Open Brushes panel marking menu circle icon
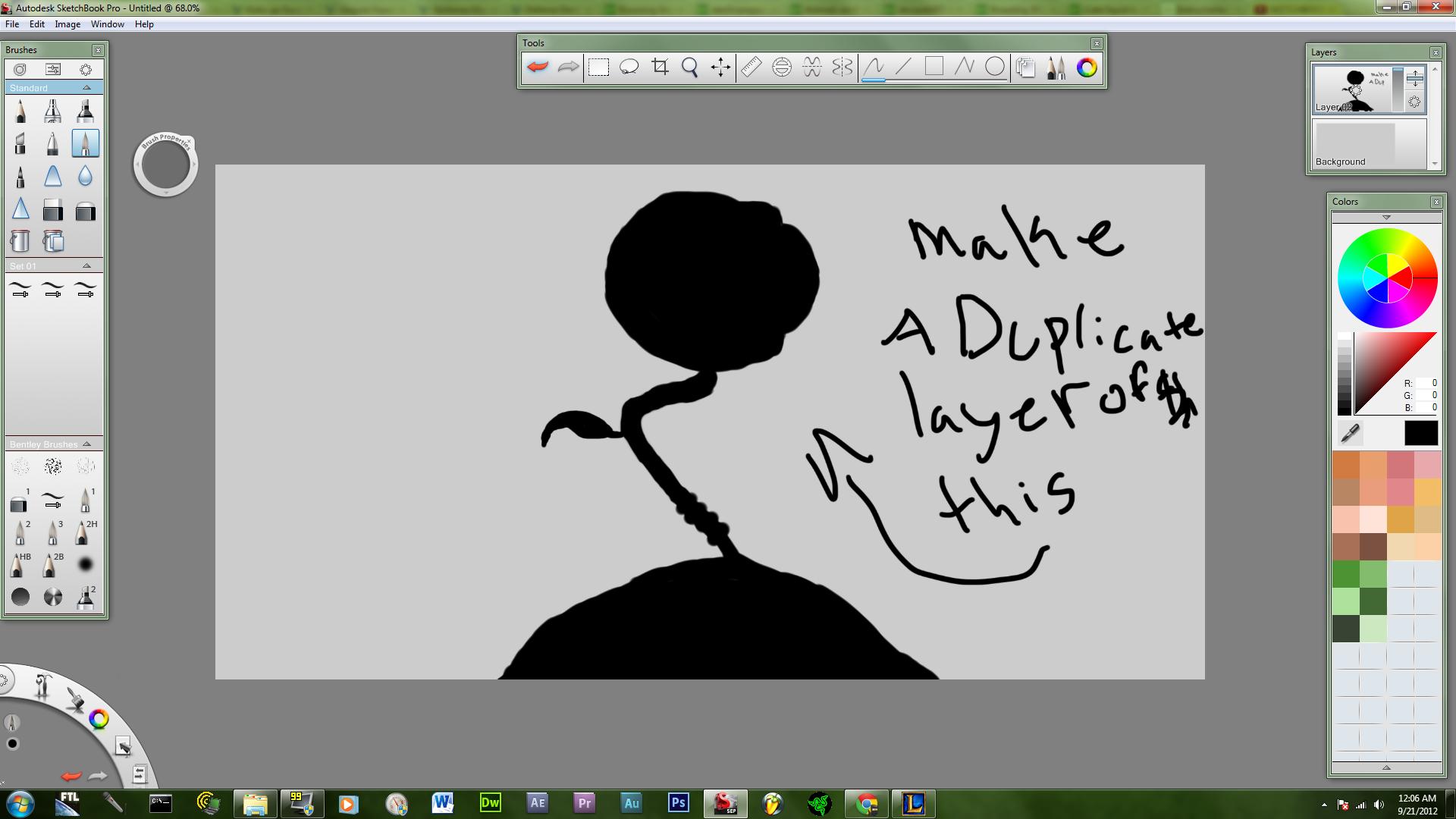Screen dimensions: 1456x819 pyautogui.click(x=86, y=69)
